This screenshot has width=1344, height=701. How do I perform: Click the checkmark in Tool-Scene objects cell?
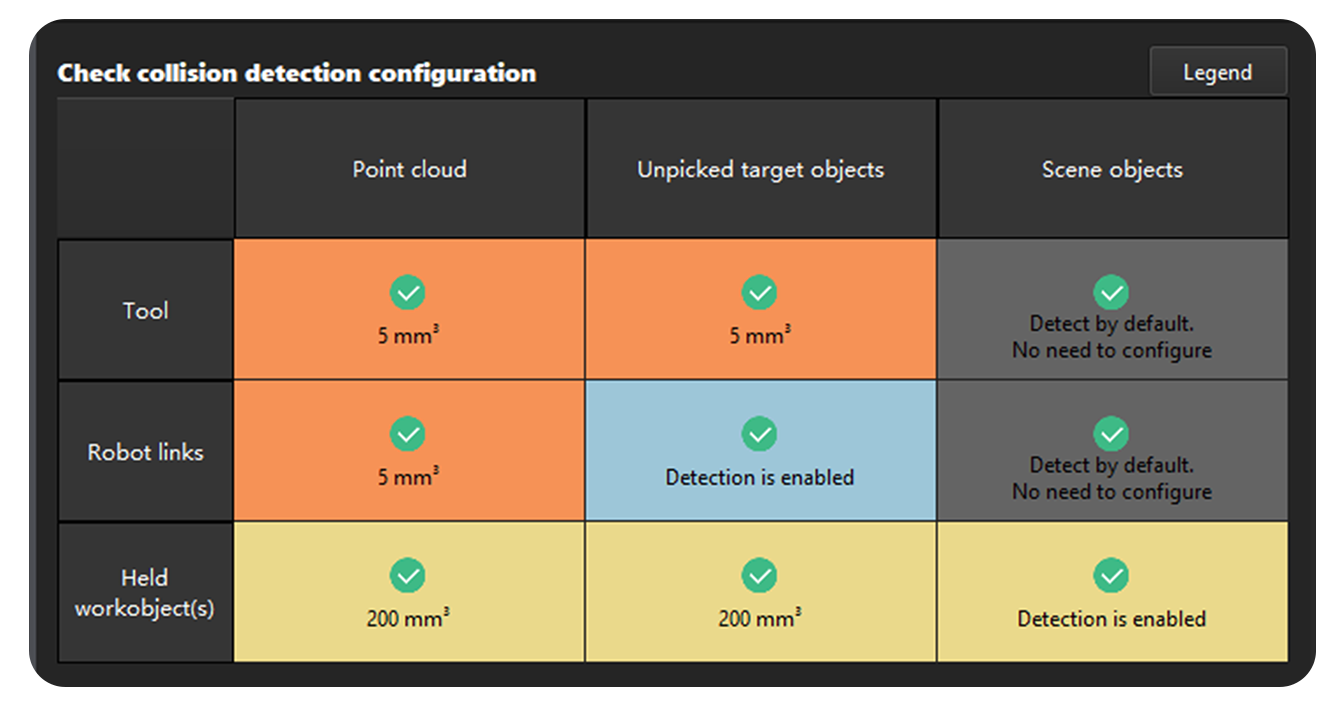click(1112, 292)
